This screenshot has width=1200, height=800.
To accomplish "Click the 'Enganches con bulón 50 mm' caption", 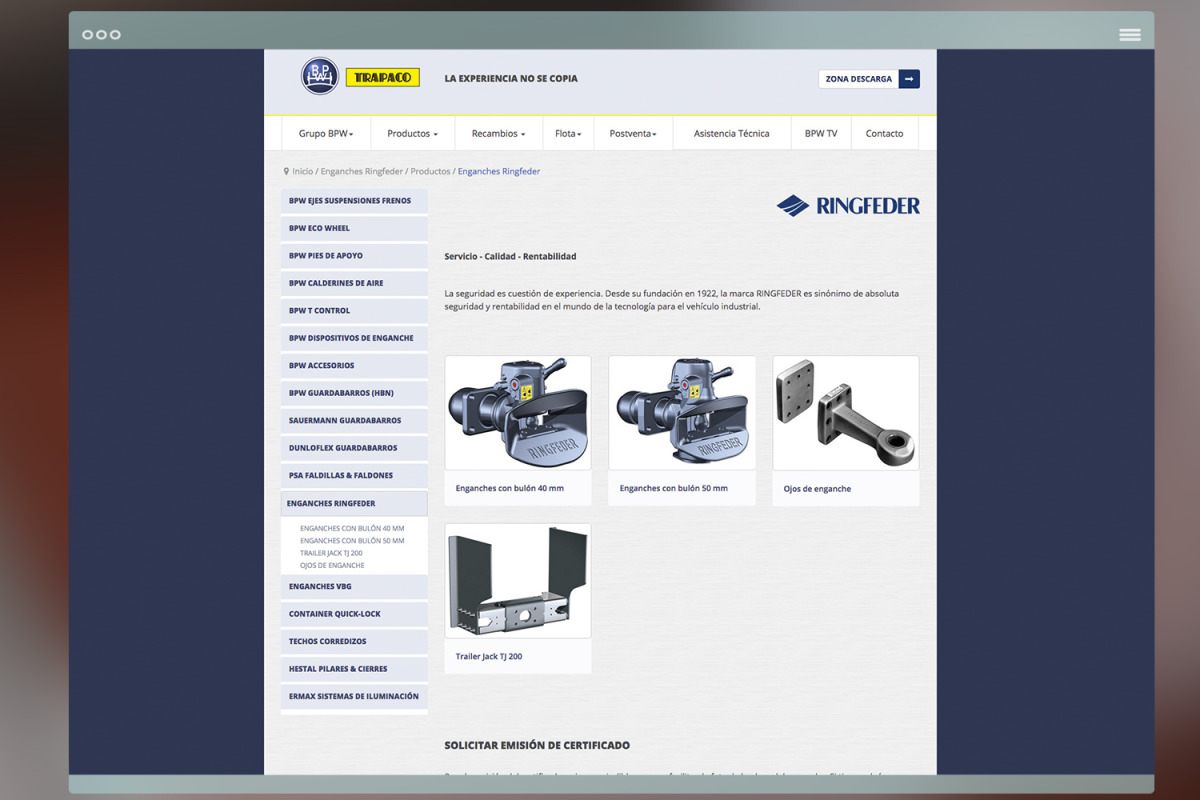I will pos(674,489).
